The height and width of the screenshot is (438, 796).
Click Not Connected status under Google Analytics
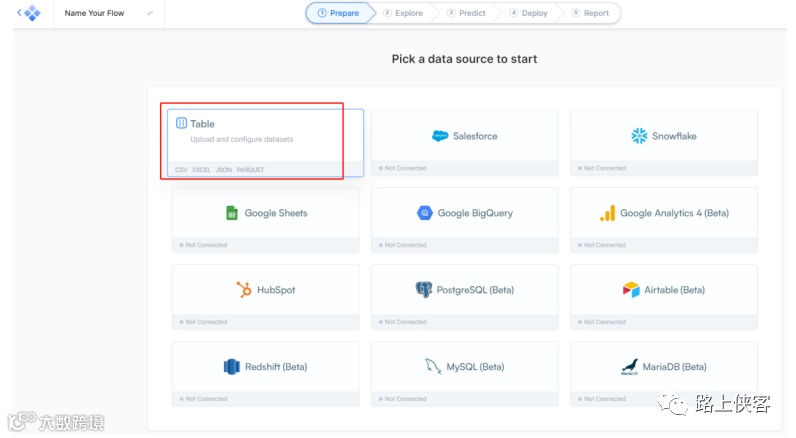click(x=602, y=245)
